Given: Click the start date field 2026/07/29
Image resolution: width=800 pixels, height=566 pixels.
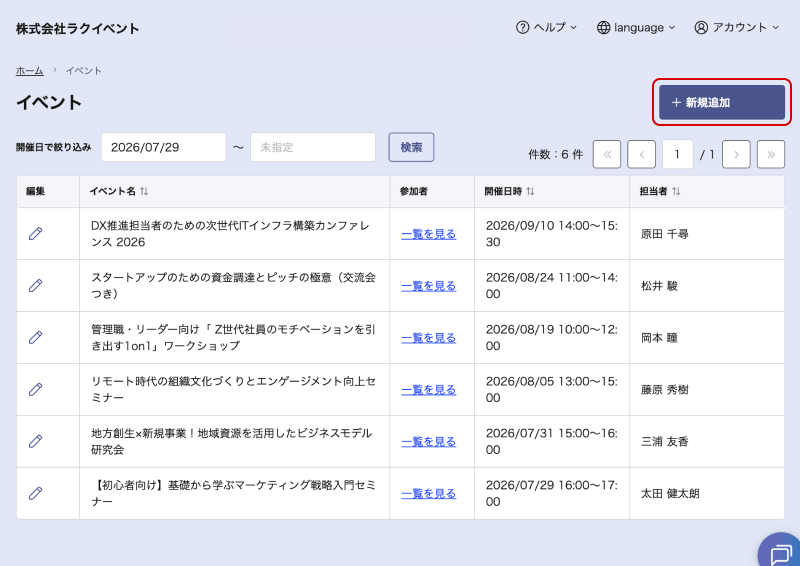Looking at the screenshot, I should click(164, 147).
